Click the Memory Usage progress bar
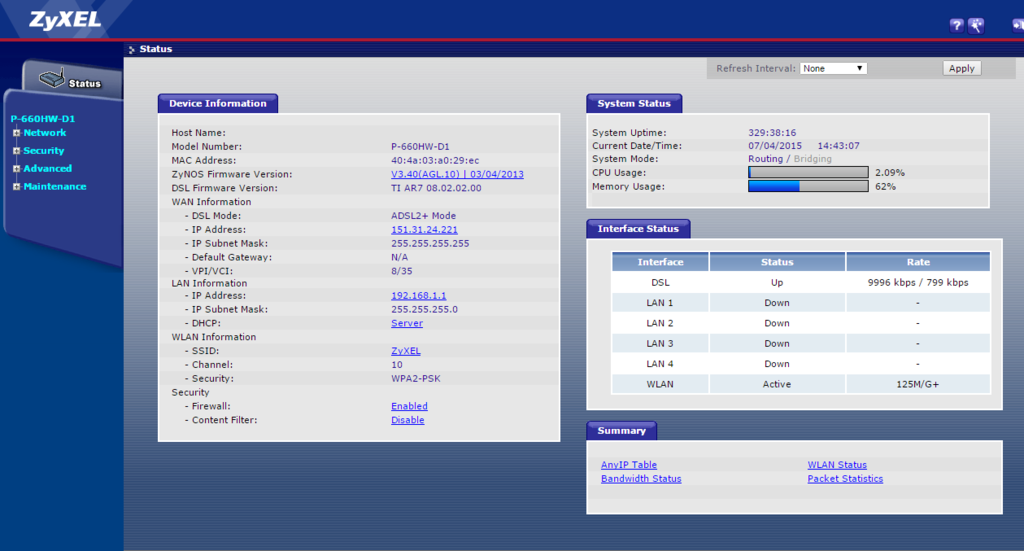This screenshot has height=551, width=1024. [x=808, y=186]
